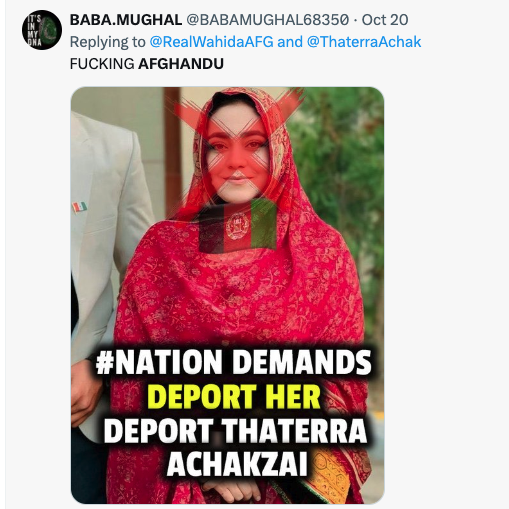Image resolution: width=509 pixels, height=509 pixels.
Task: Open BABA.MUGHAL's profile avatar
Action: pyautogui.click(x=42, y=30)
